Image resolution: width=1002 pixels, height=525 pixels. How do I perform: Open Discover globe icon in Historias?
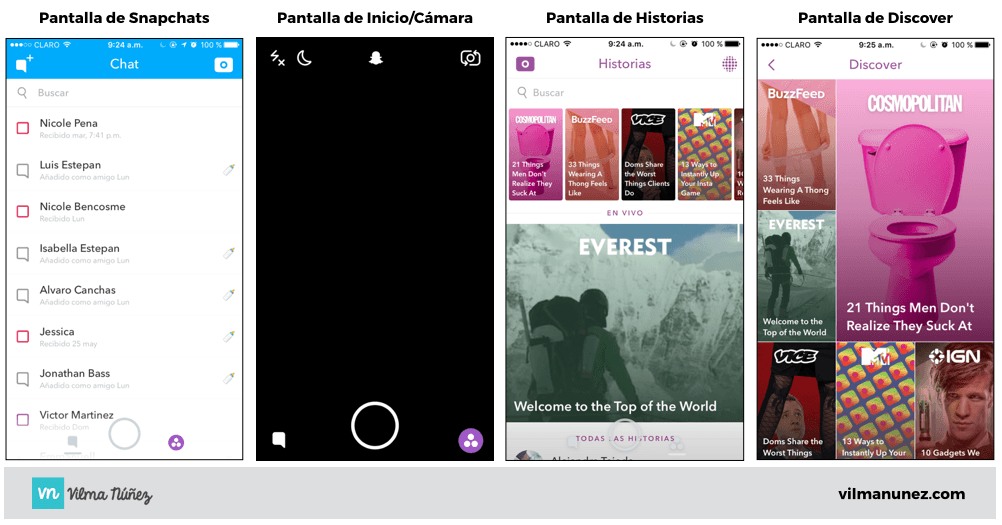729,64
